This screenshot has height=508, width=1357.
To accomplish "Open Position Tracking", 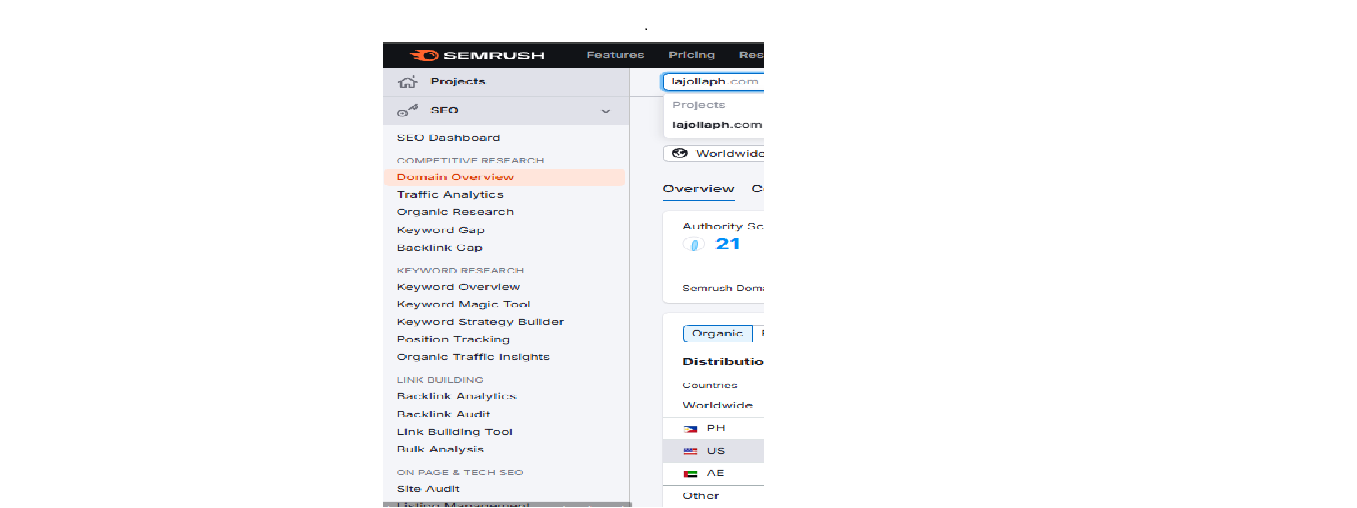I will 453,340.
